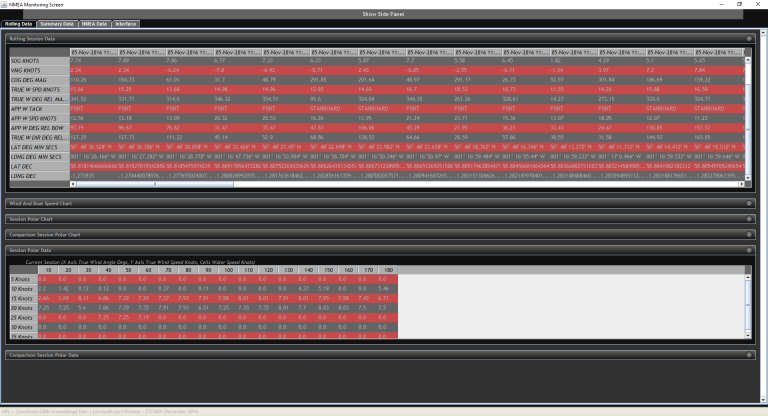Click the Session Polar Data panel title
Viewport: 768px width, 416px height.
[30, 250]
